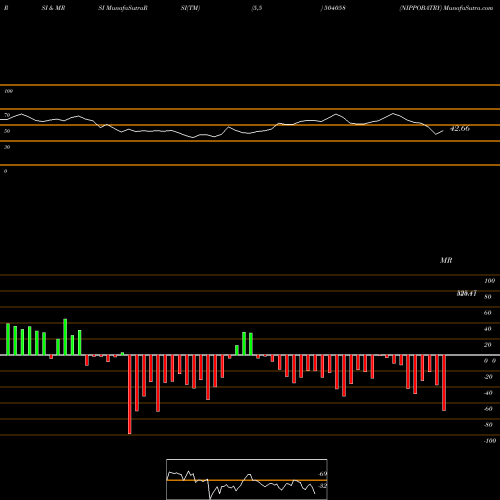The image size is (500, 500).
Task: Click the MR axis label -80
Action: coord(488,425)
